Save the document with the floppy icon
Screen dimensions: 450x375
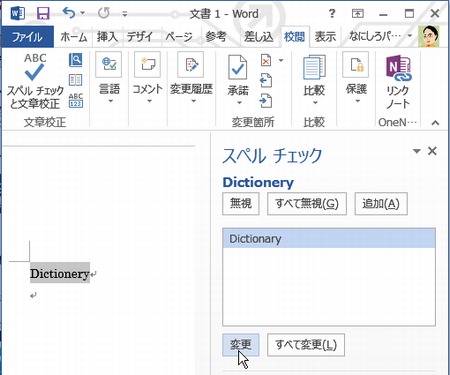pos(43,14)
